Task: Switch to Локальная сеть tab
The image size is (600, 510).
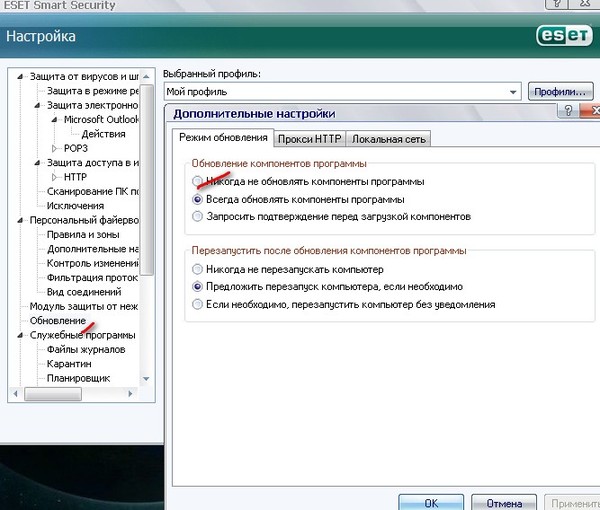Action: click(x=388, y=139)
